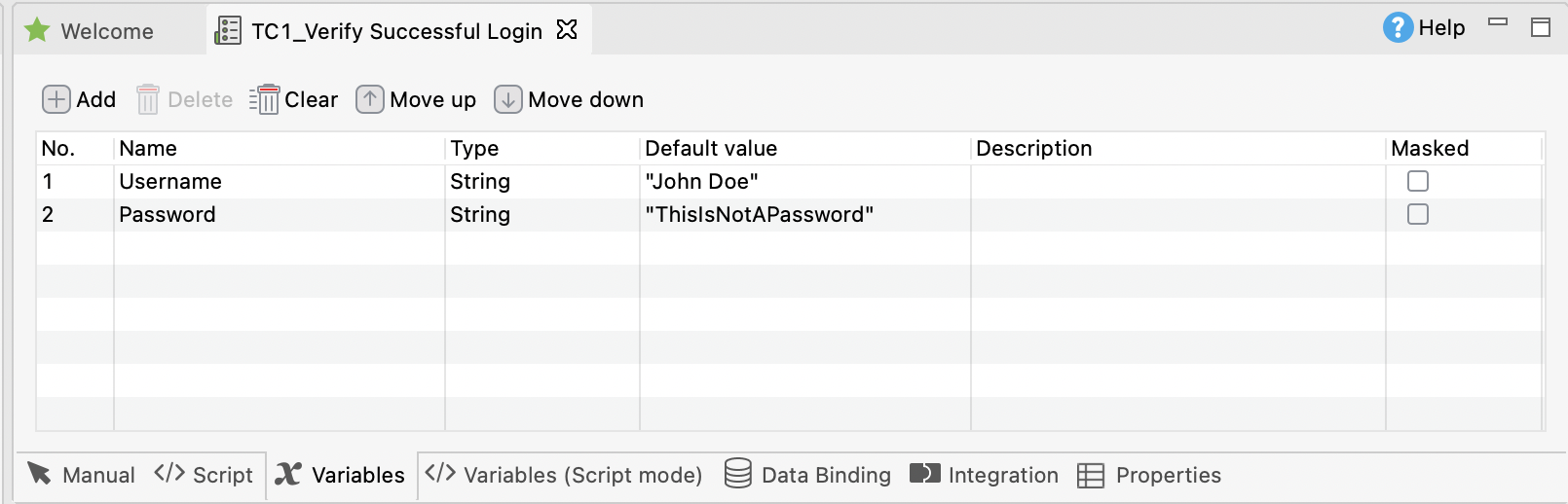1568x504 pixels.
Task: Switch to Variables (Script mode) tab
Action: [565, 475]
